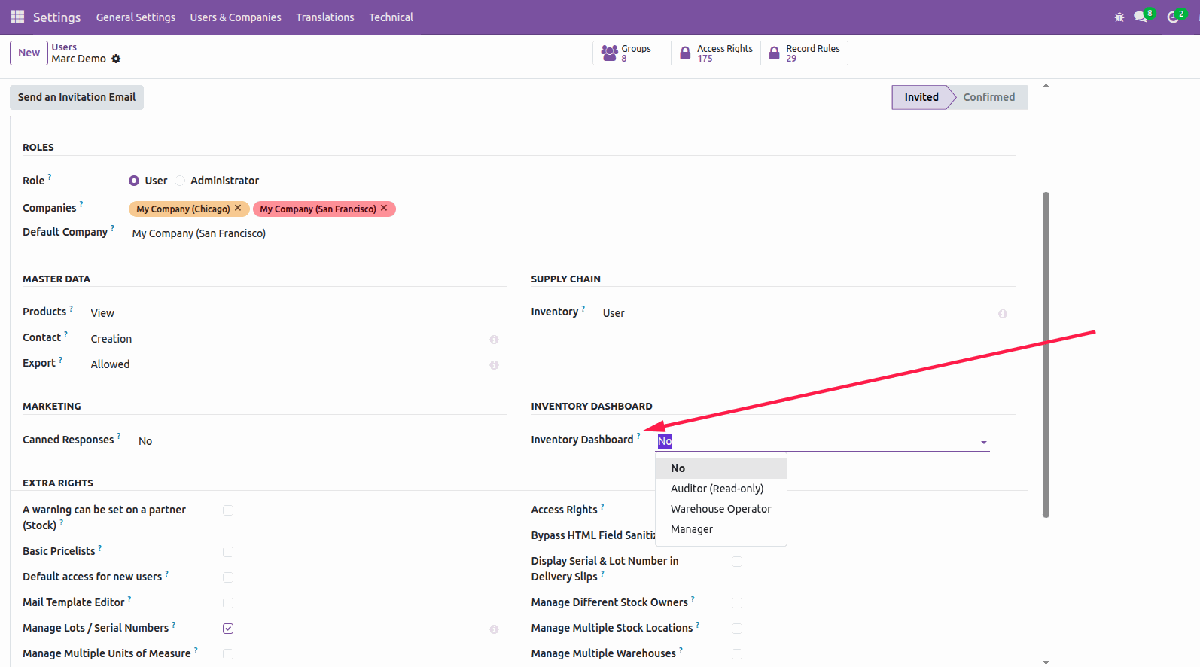Tick Manage Multiple Warehouses checkbox
The height and width of the screenshot is (667, 1200).
click(736, 654)
